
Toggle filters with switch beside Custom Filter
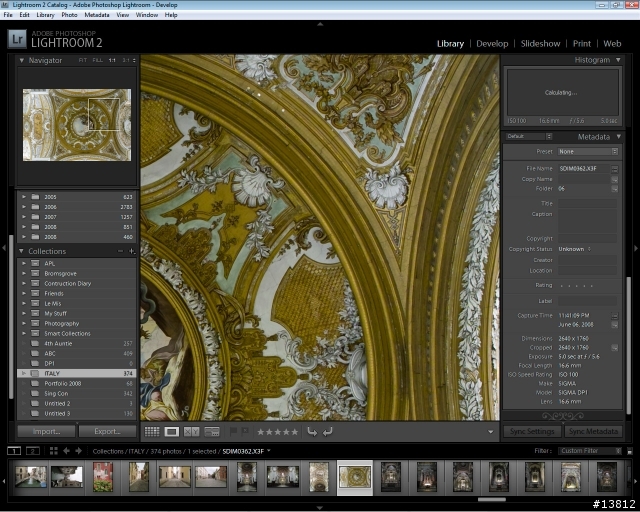point(630,451)
